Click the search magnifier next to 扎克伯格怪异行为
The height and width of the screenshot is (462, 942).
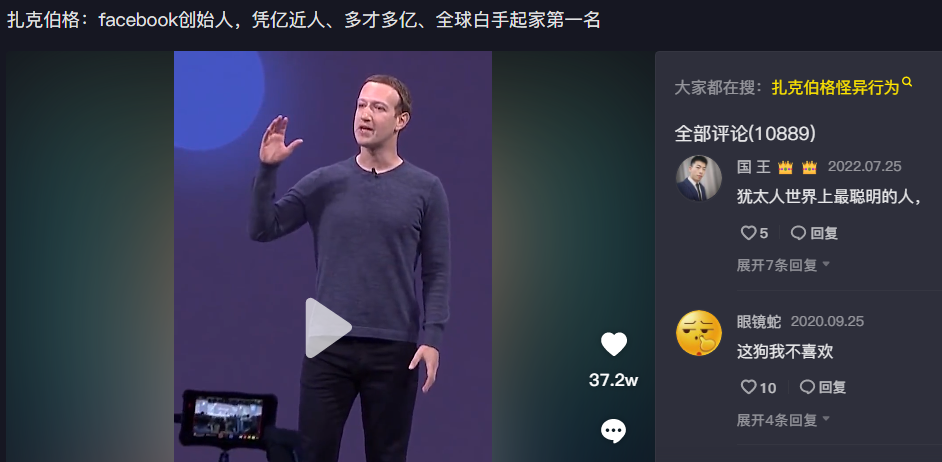coord(907,82)
